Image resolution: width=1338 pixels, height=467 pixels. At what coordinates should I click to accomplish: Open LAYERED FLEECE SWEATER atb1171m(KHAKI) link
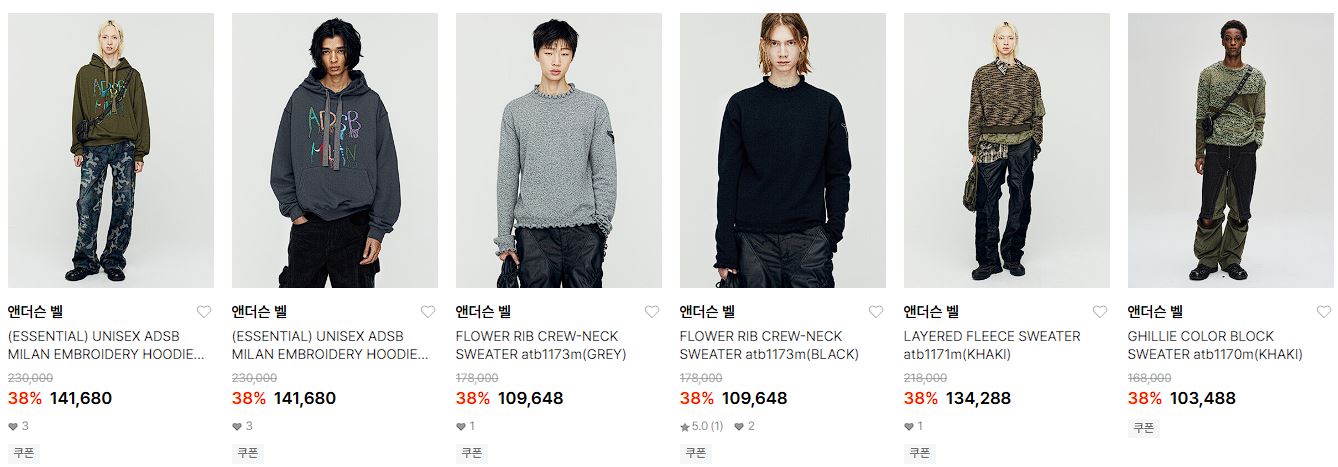pyautogui.click(x=992, y=345)
